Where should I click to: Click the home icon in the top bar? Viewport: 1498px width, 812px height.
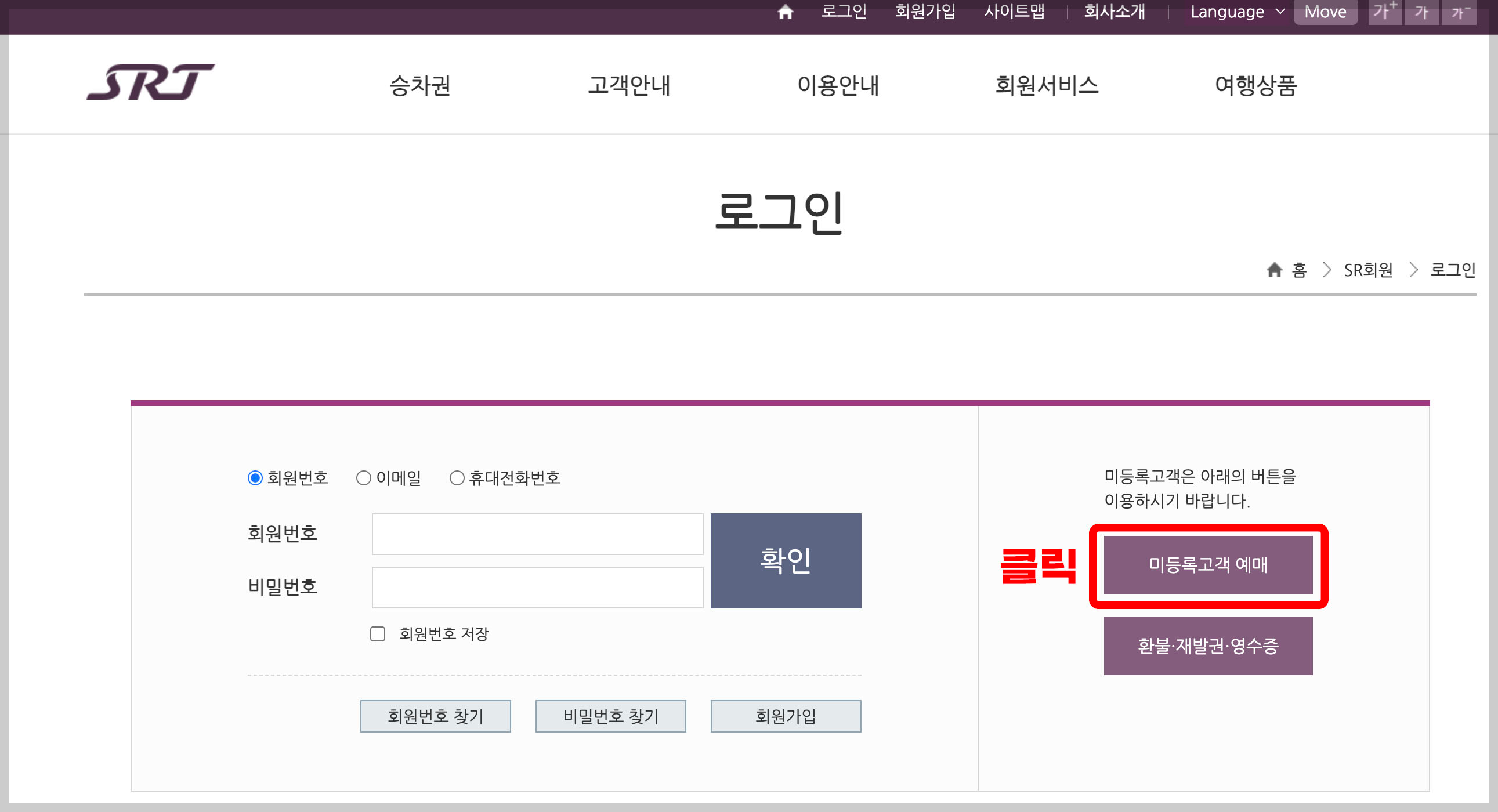pos(786,12)
